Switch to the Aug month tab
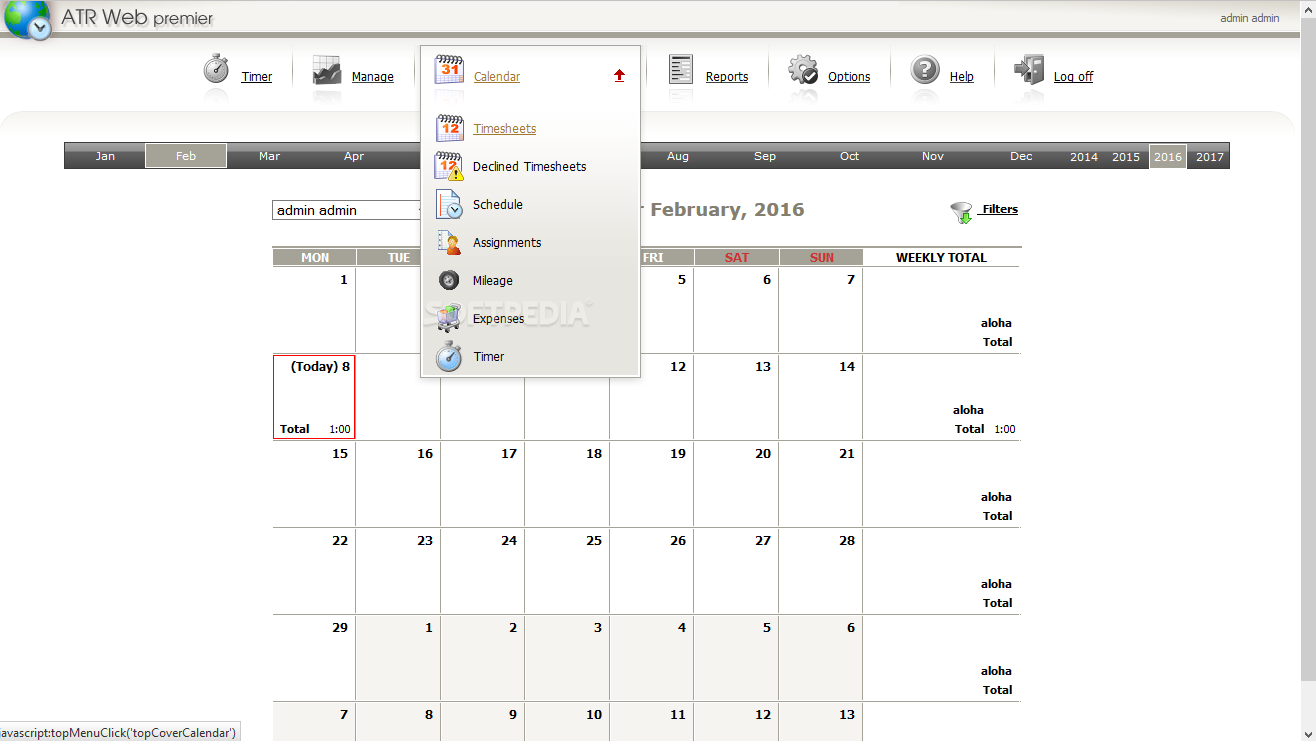The width and height of the screenshot is (1316, 741). coord(678,156)
